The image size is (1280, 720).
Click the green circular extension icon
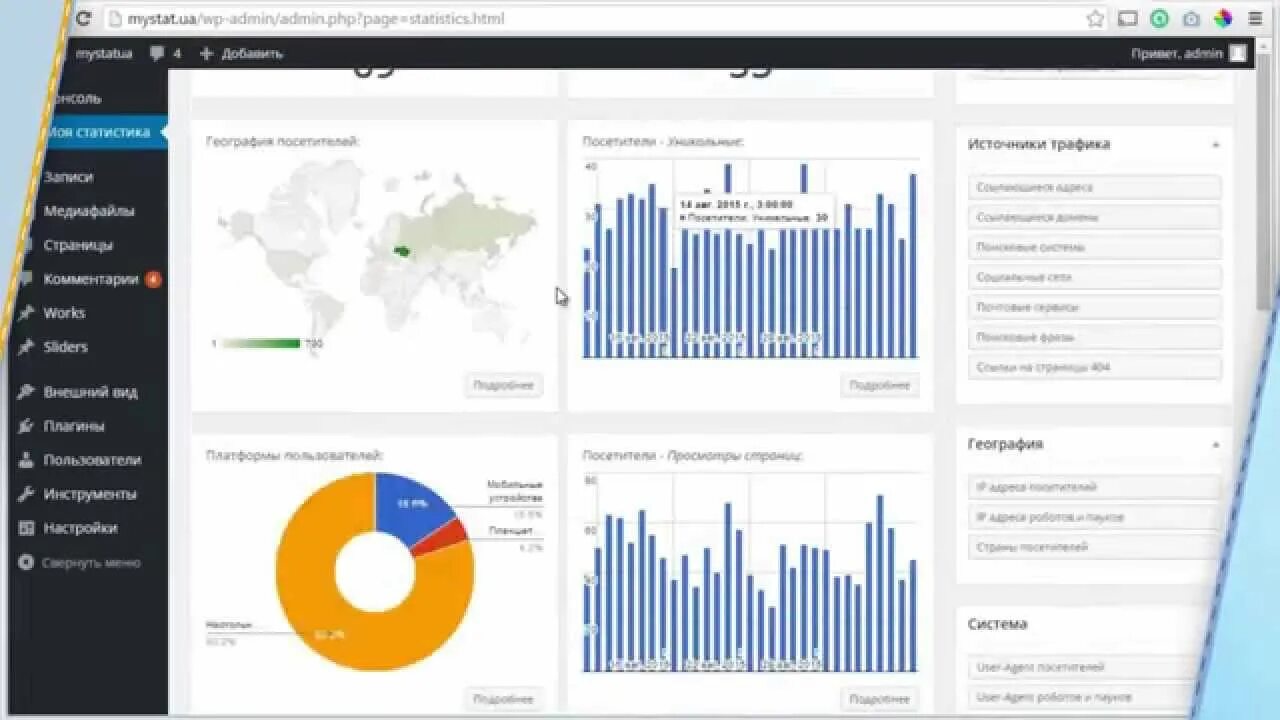click(x=1160, y=18)
